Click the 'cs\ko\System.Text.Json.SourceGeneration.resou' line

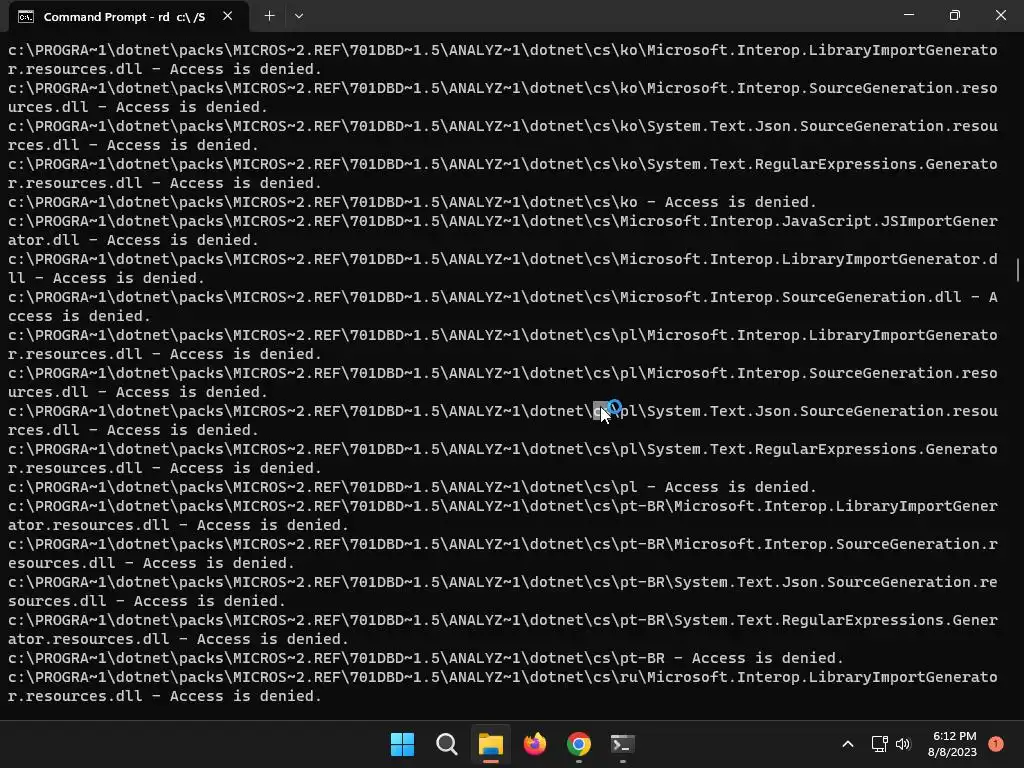tap(503, 126)
